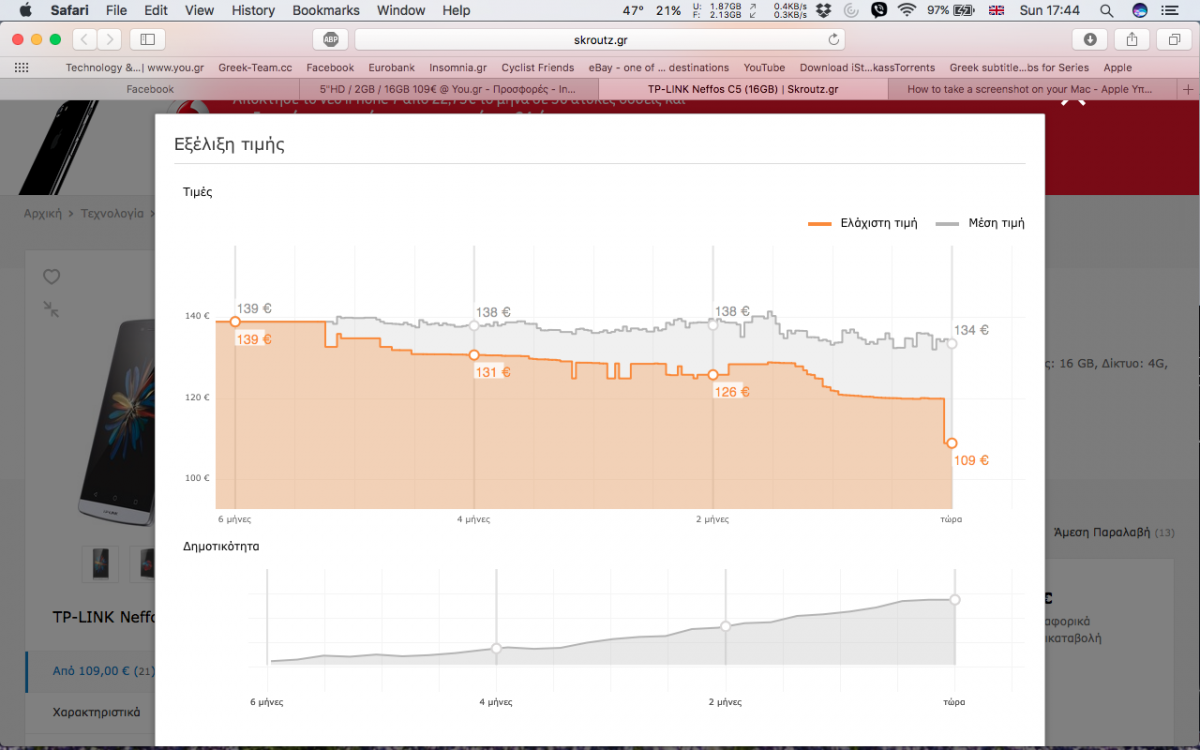Reload the page with the refresh icon
The height and width of the screenshot is (750, 1200).
click(834, 39)
